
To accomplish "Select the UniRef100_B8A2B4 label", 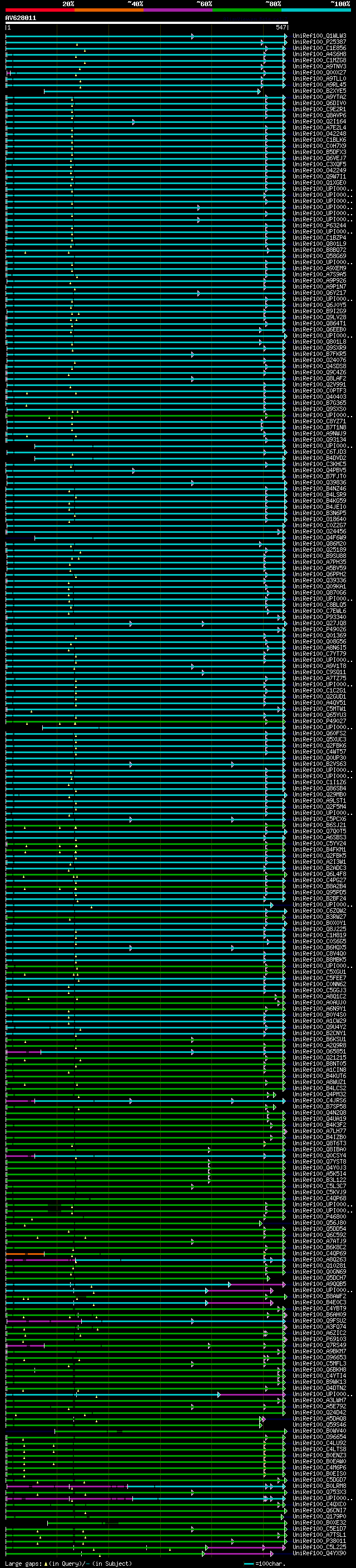I will pyautogui.click(x=319, y=886).
